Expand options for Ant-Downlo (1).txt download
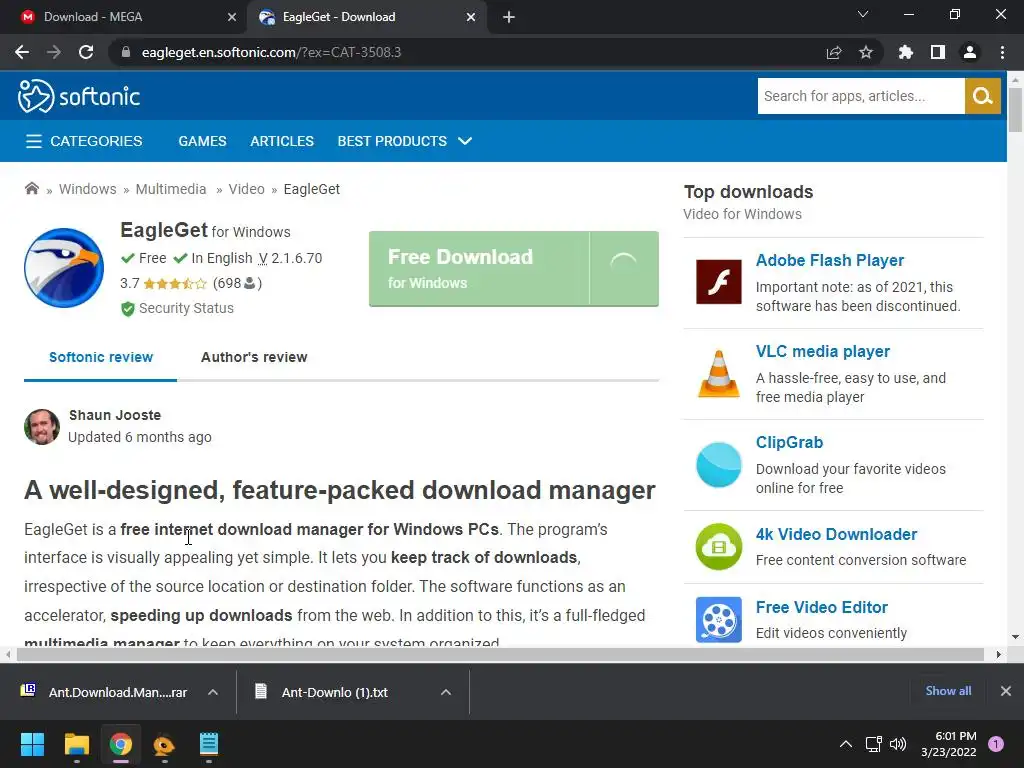1024x768 pixels. click(446, 692)
